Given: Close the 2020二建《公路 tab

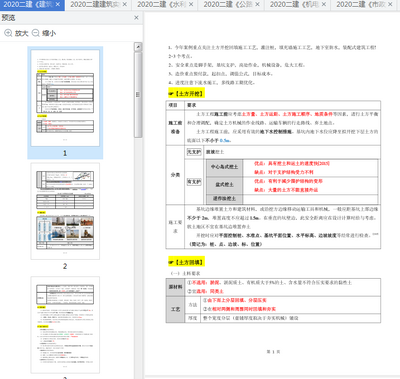Looking at the screenshot, I should click(257, 4).
